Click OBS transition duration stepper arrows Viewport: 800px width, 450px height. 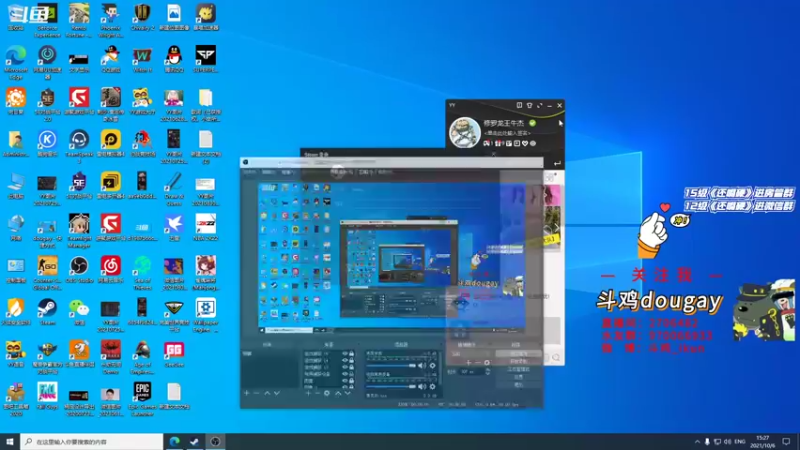[488, 371]
